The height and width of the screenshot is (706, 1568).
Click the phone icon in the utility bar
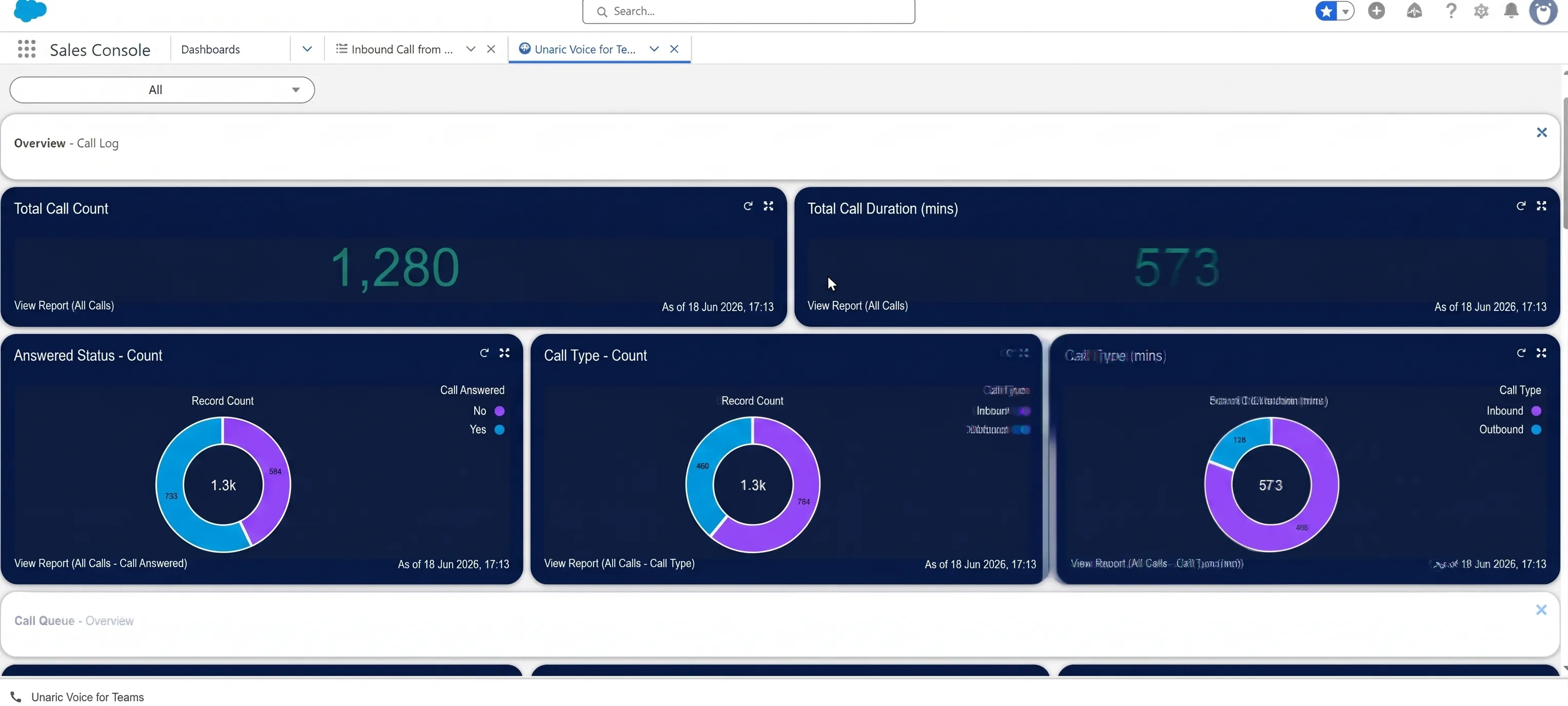(x=16, y=697)
